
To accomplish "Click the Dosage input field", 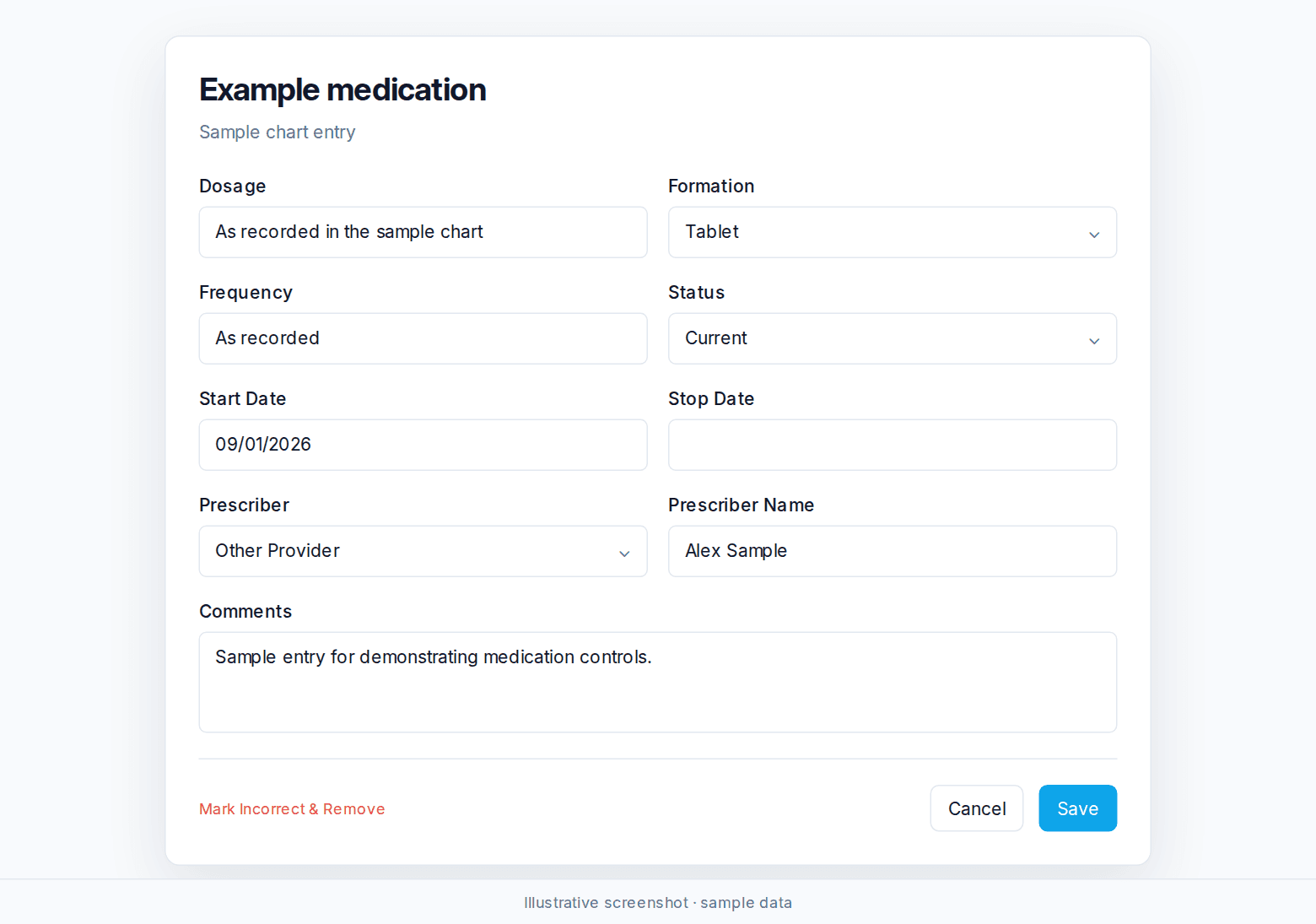I will tap(423, 232).
